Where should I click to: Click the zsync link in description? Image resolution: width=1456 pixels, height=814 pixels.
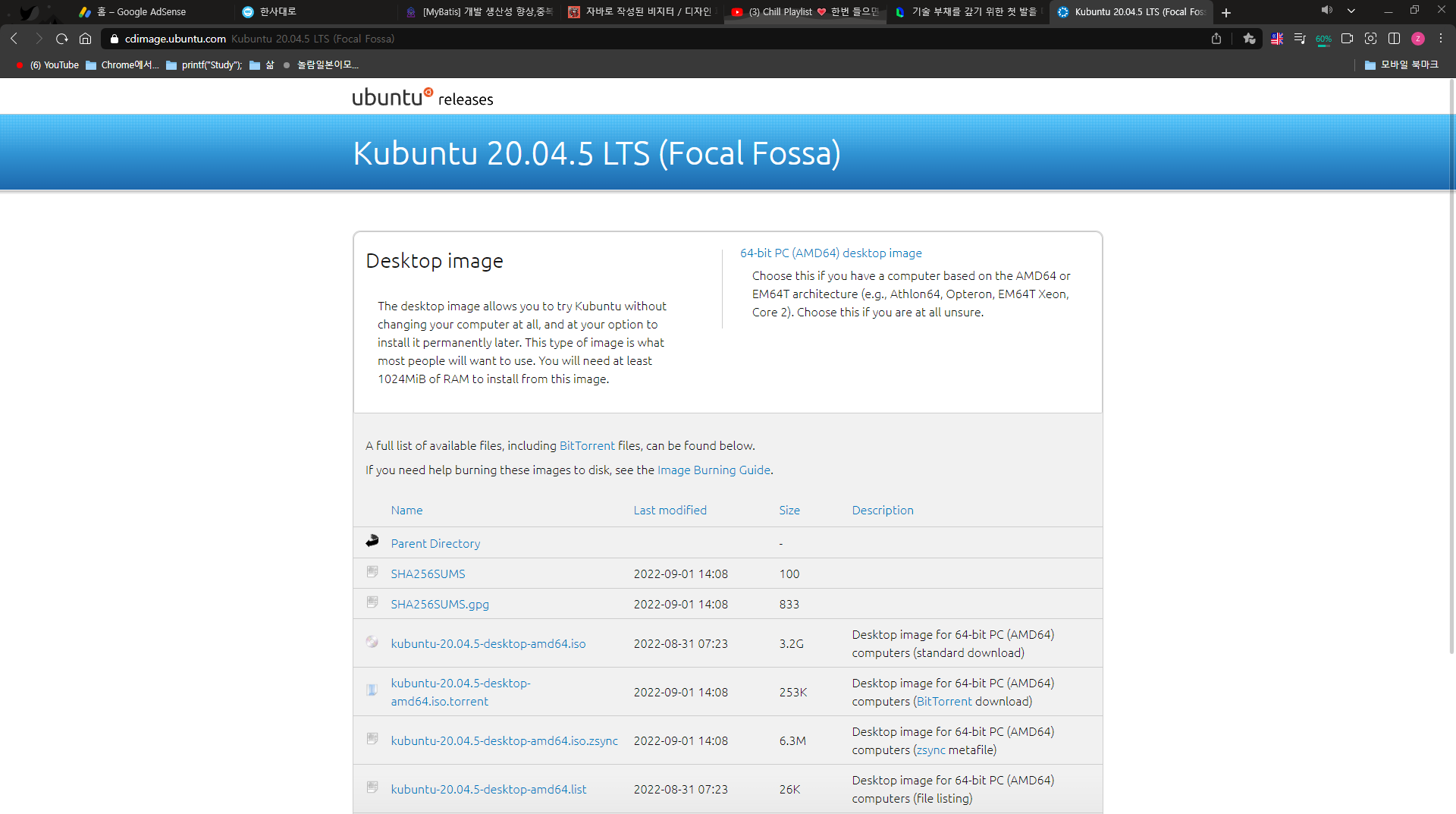click(931, 750)
